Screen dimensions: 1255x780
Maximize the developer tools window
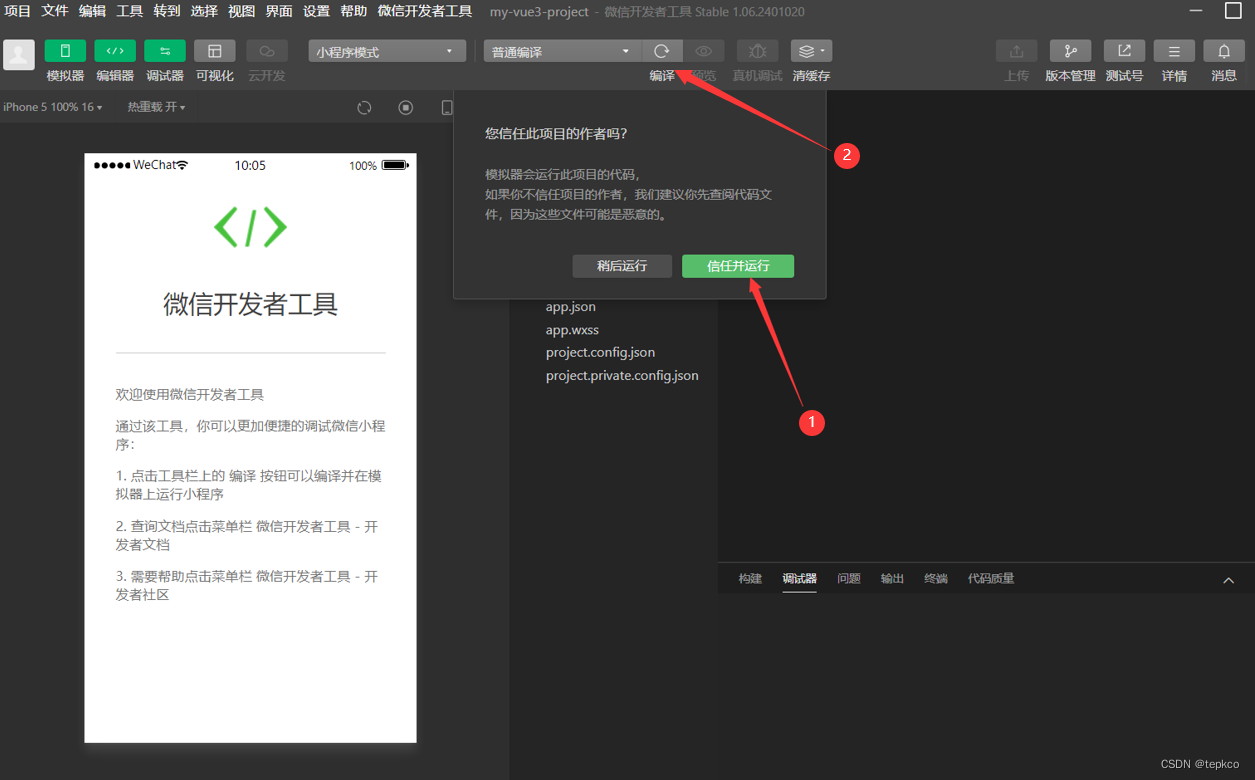coord(1233,11)
